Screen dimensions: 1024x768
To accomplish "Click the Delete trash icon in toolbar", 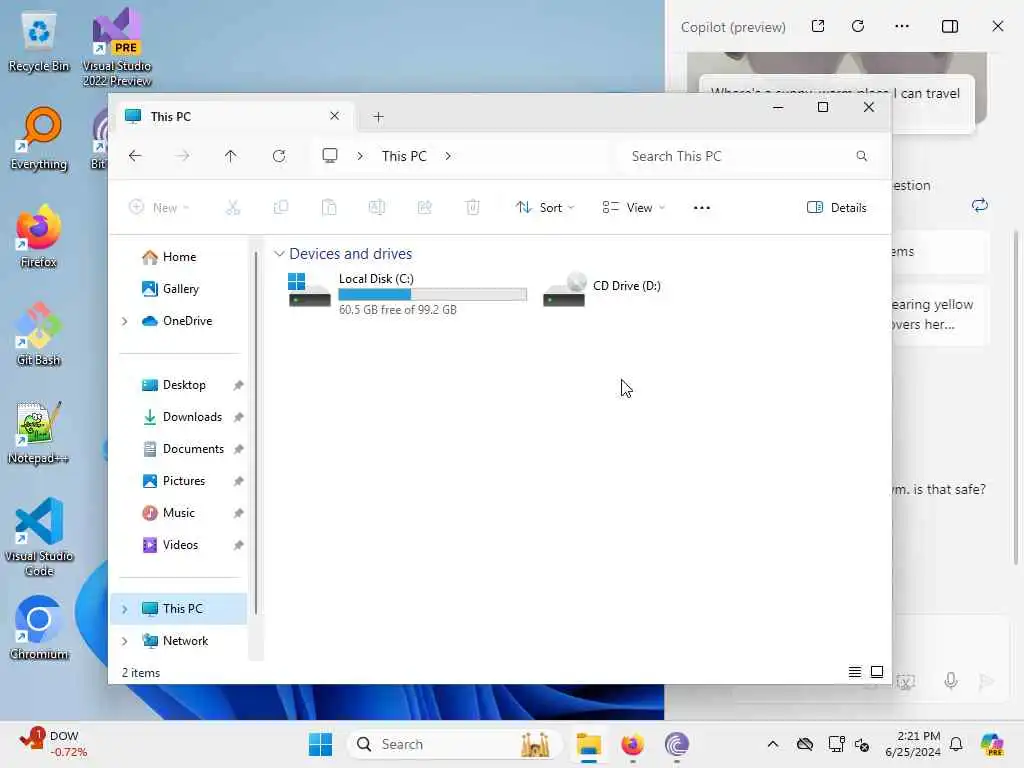I will click(473, 208).
